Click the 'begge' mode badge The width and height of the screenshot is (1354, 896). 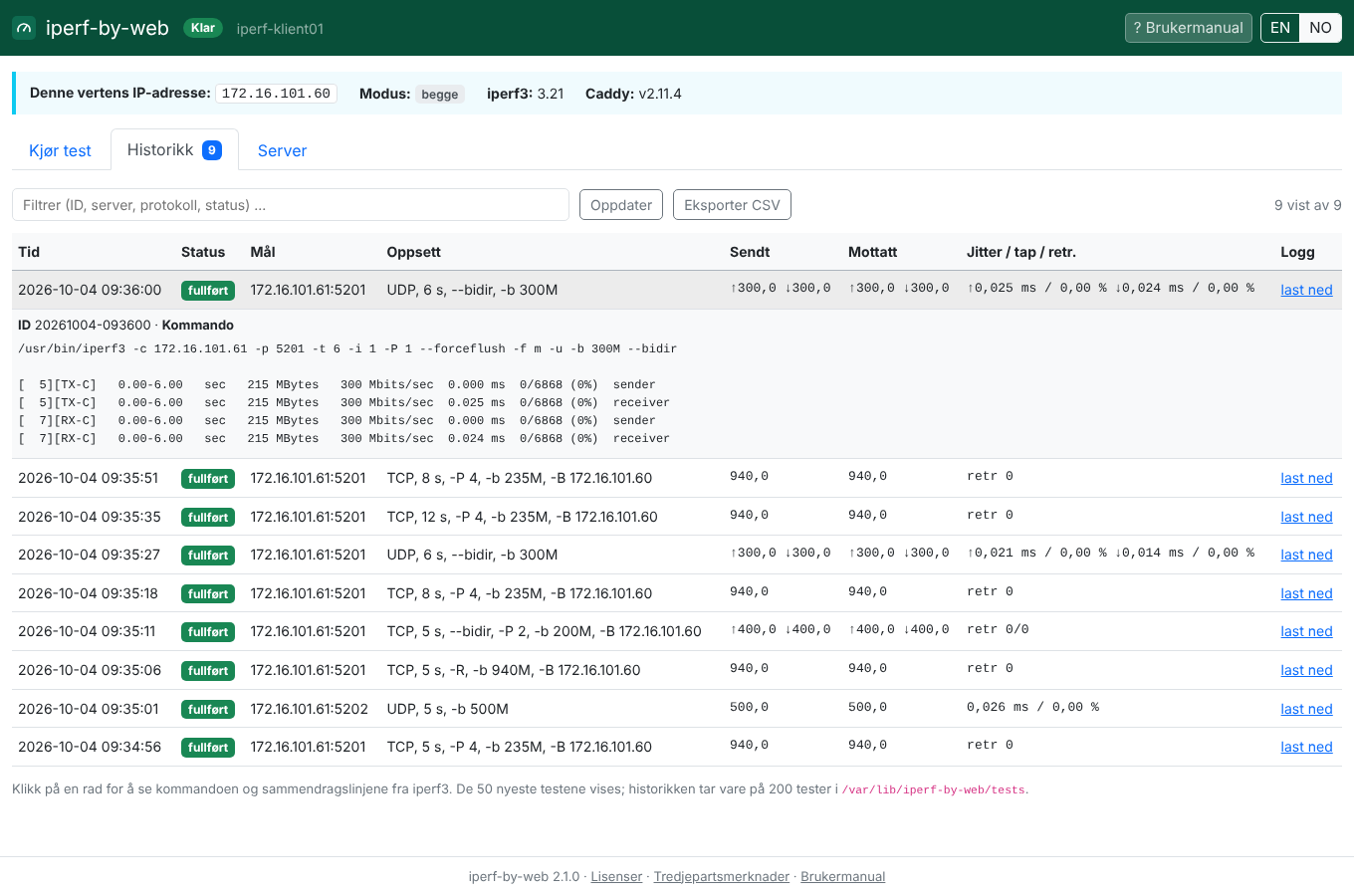tap(440, 94)
